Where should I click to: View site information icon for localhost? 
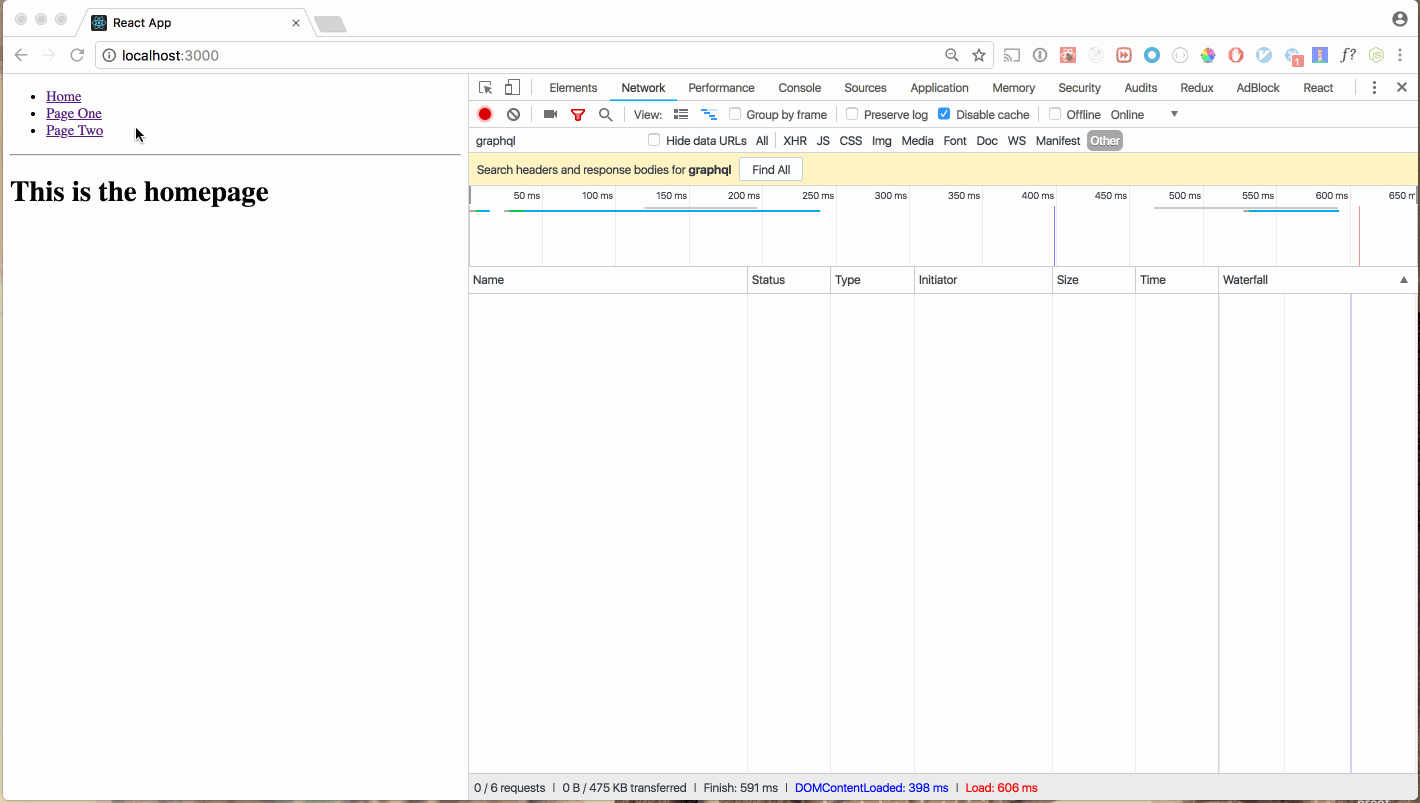[110, 55]
